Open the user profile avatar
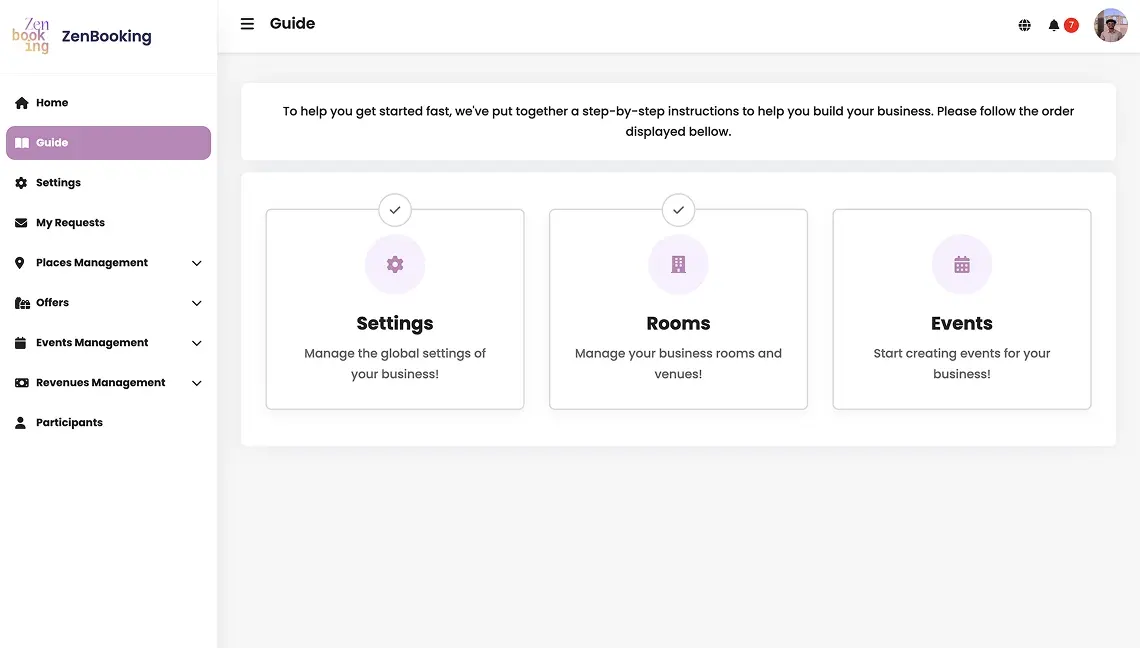The width and height of the screenshot is (1140, 648). point(1110,25)
